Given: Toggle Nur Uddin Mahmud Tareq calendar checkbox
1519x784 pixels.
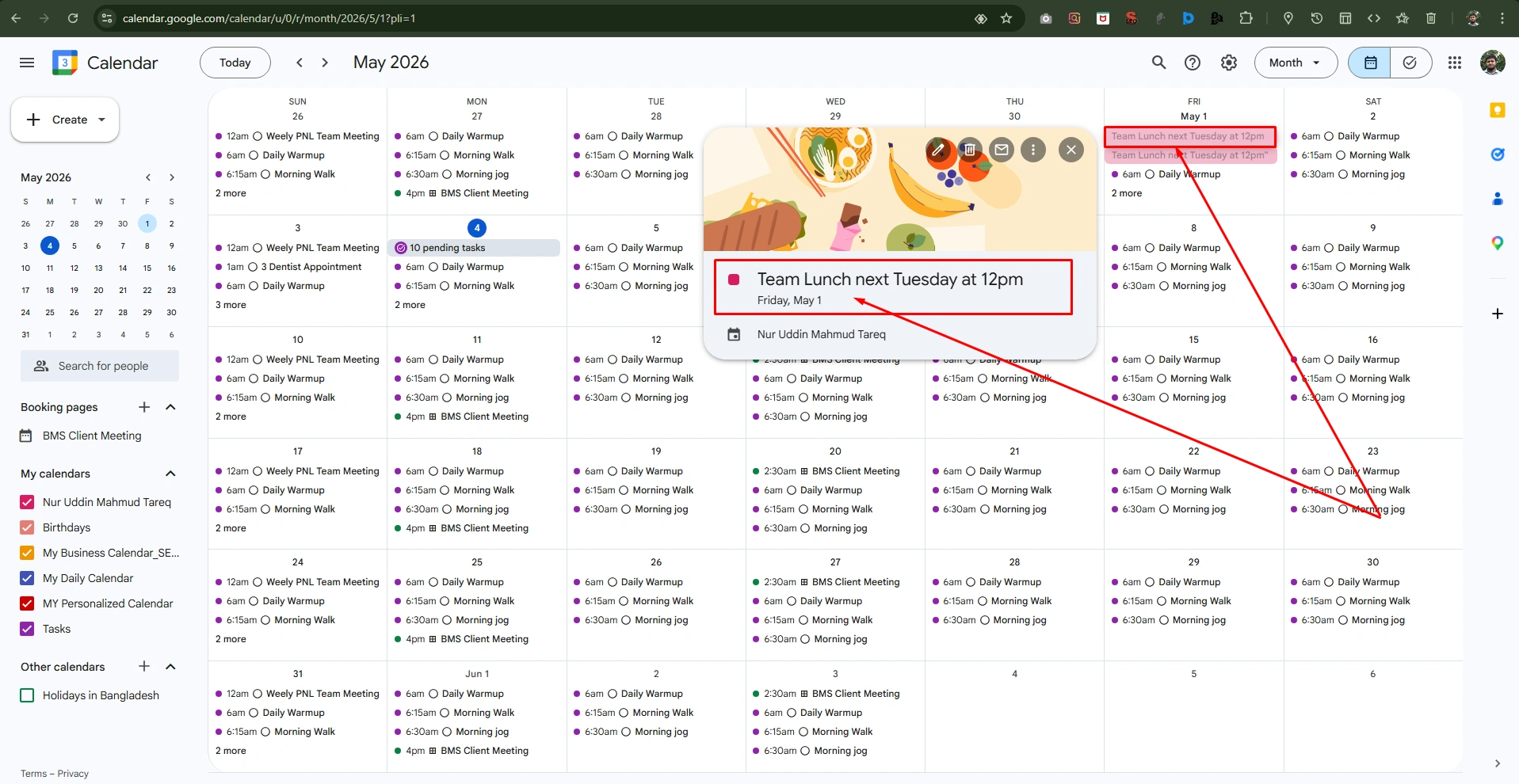Looking at the screenshot, I should coord(27,502).
